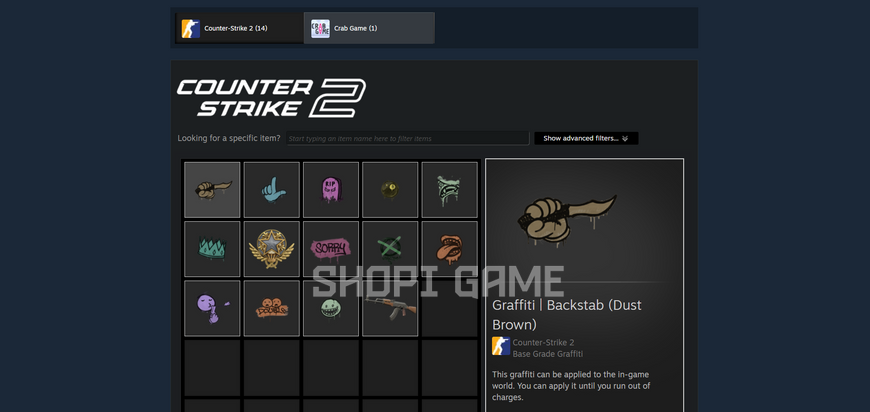Switch to the Crab Game inventory tab
This screenshot has height=412, width=870.
coord(369,28)
